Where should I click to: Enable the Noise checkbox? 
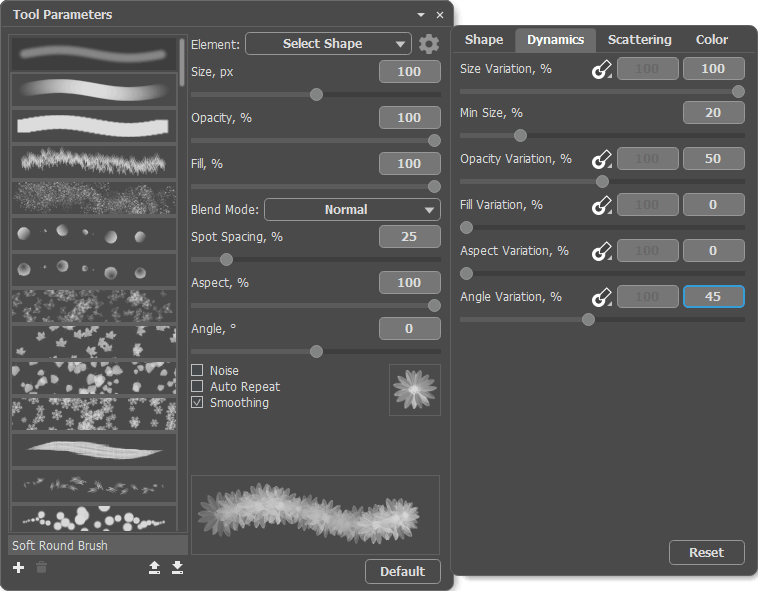tap(197, 371)
